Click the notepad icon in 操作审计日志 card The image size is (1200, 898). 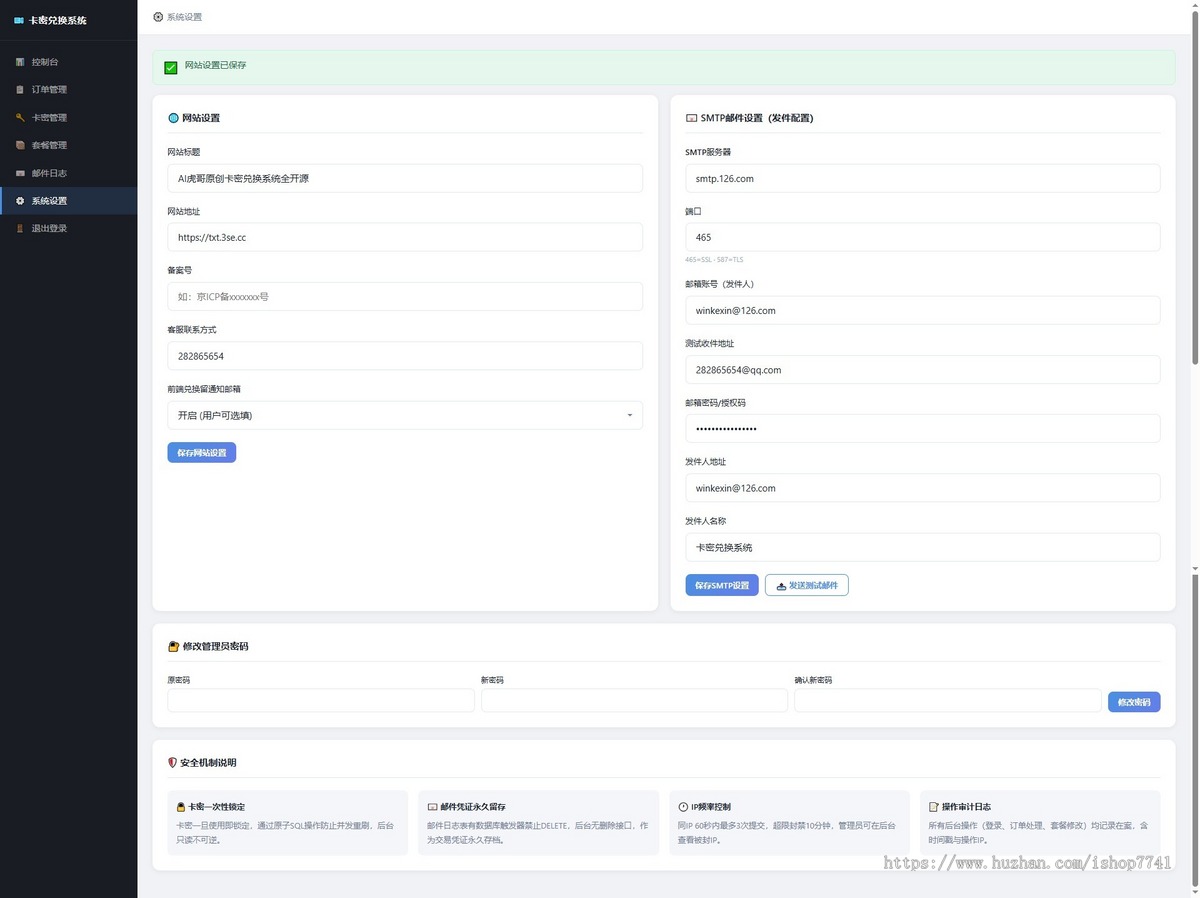coord(934,807)
